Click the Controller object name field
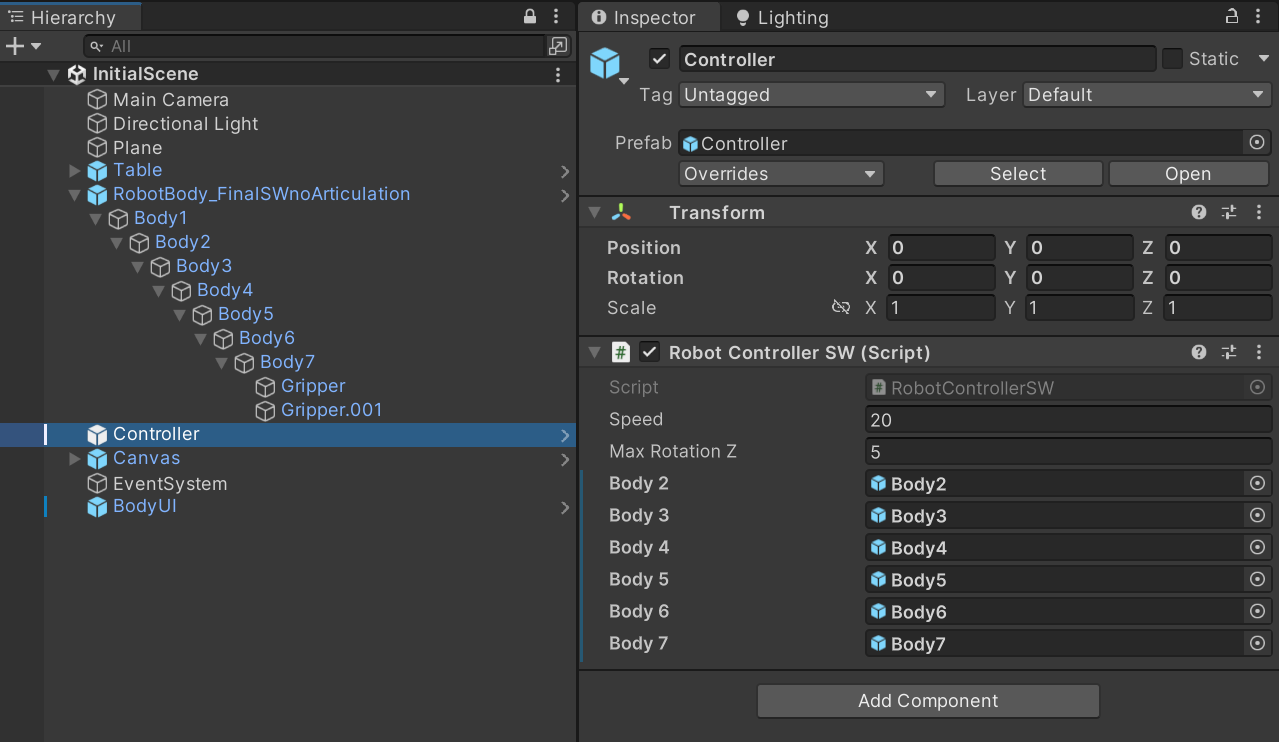1279x742 pixels. (x=917, y=59)
